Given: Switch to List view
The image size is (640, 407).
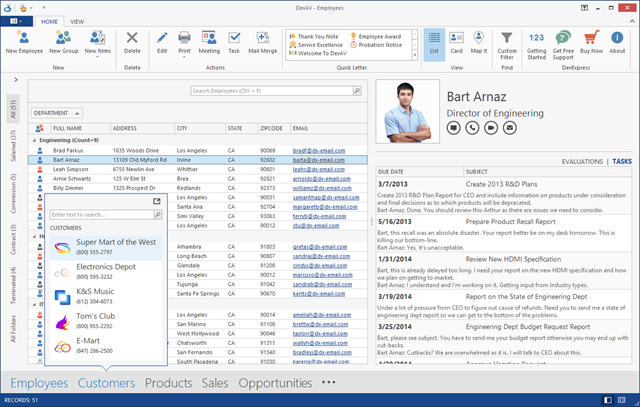Looking at the screenshot, I should [x=434, y=43].
